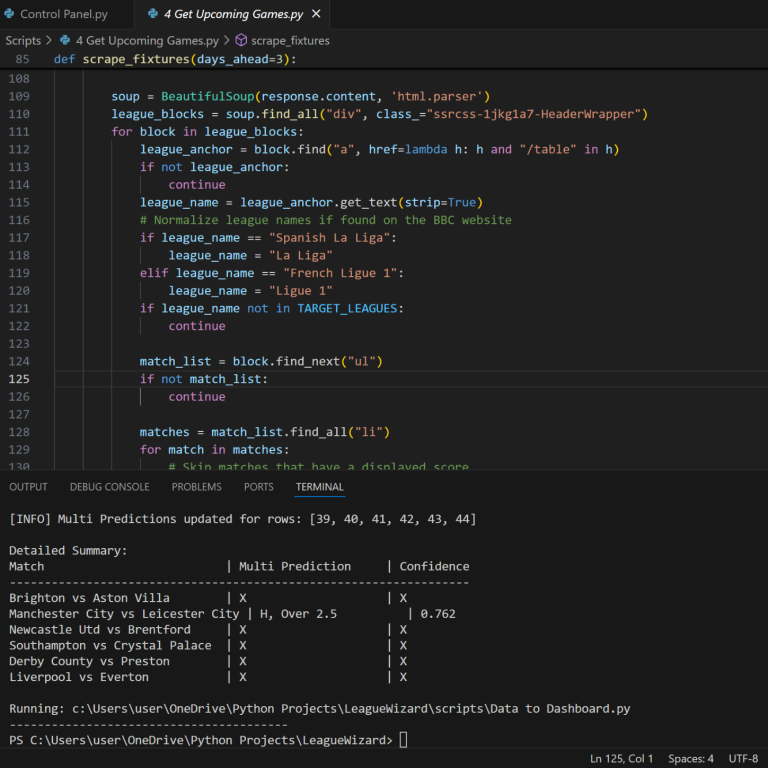768x768 pixels.
Task: Select the TERMINAL panel tab
Action: (320, 487)
